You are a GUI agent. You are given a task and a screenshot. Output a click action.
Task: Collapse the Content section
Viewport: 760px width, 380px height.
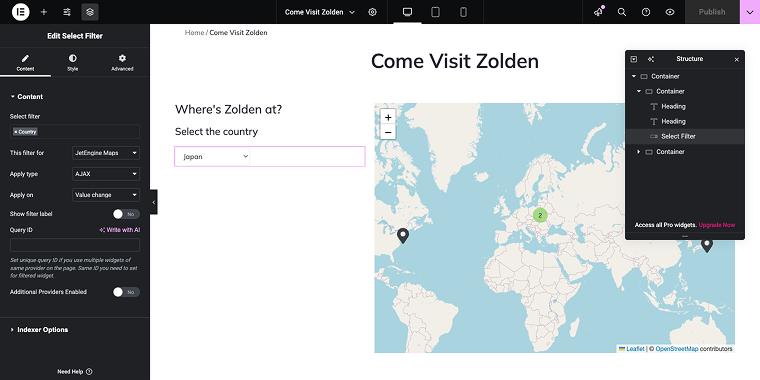pos(27,96)
